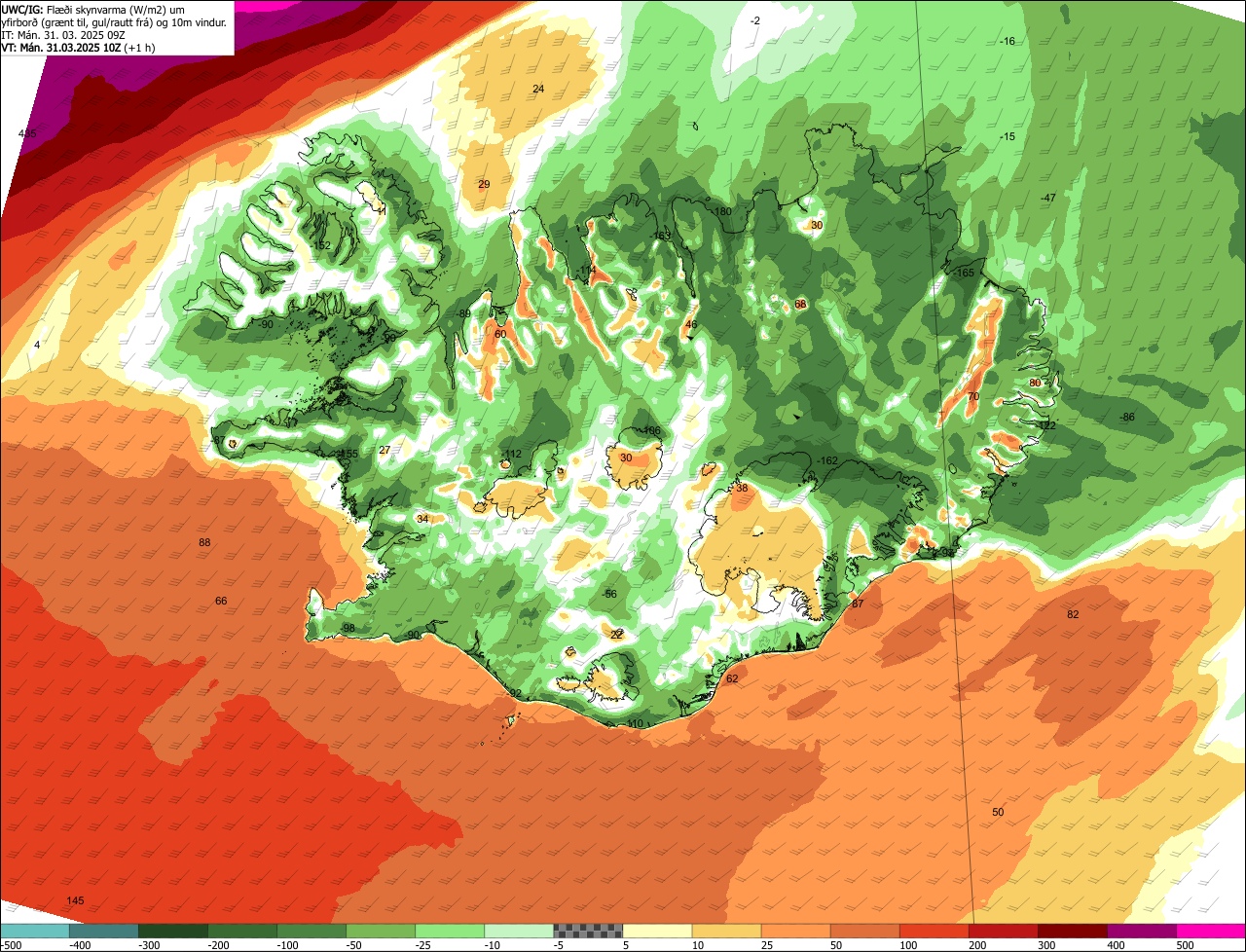Image resolution: width=1246 pixels, height=952 pixels.
Task: Click the map value '60'
Action: click(500, 334)
